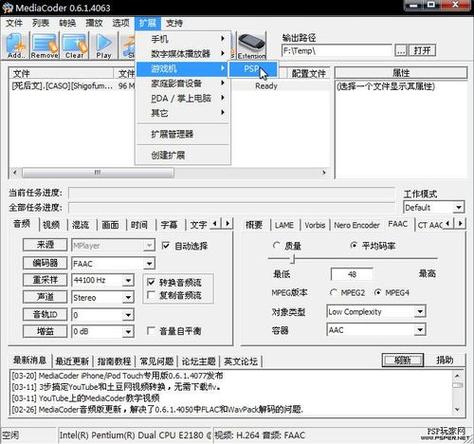Select the 平均码率 radio button
The width and height of the screenshot is (474, 444).
click(x=354, y=246)
